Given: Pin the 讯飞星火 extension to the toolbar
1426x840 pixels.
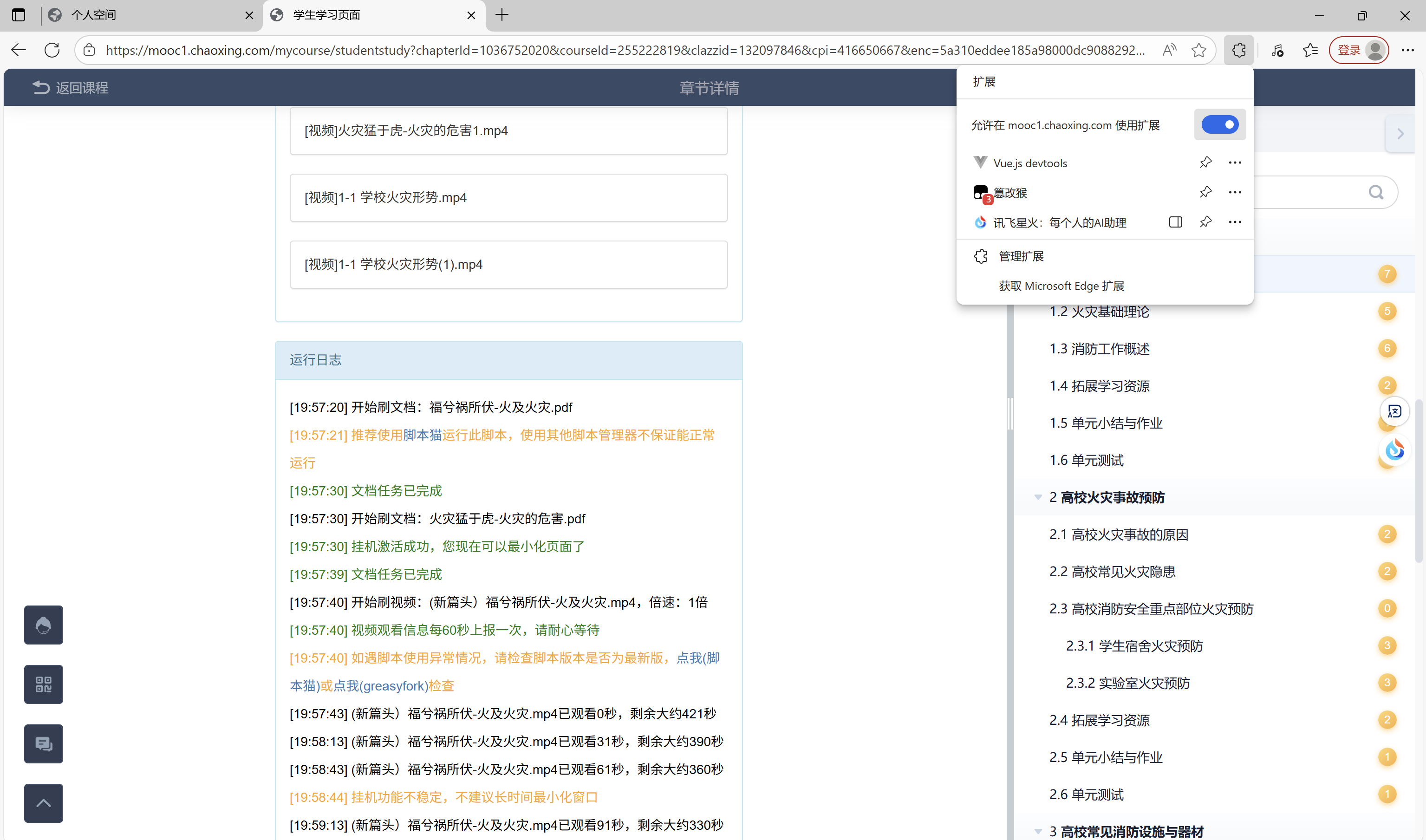Looking at the screenshot, I should point(1205,222).
